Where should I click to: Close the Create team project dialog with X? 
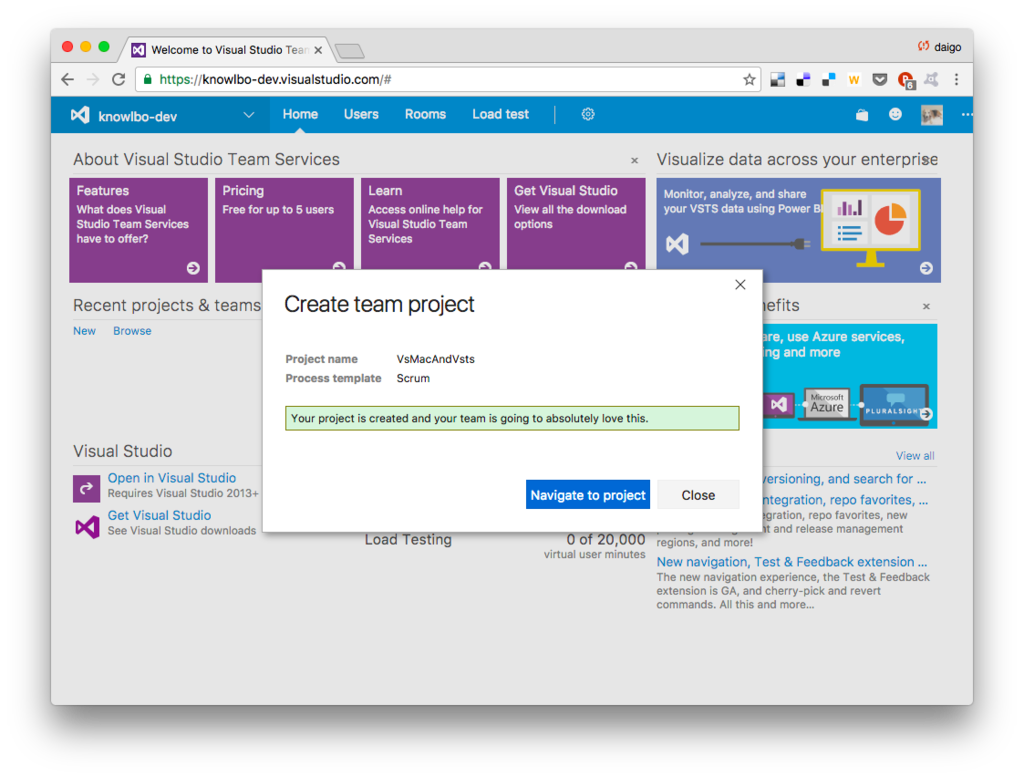pyautogui.click(x=740, y=285)
